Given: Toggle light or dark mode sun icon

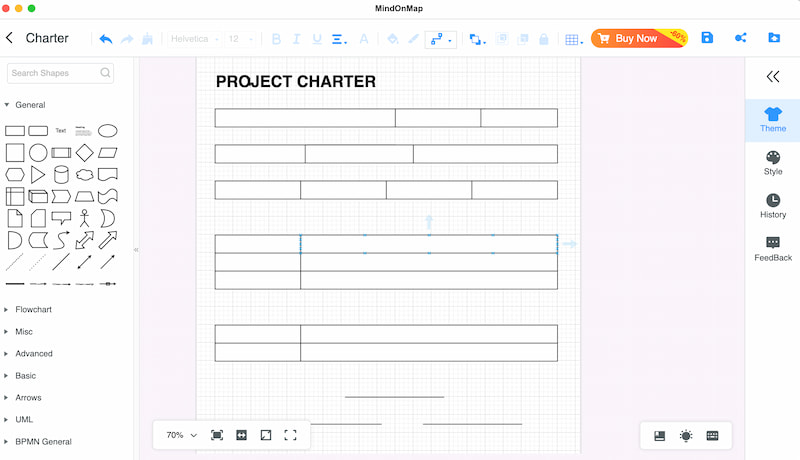Looking at the screenshot, I should click(686, 436).
